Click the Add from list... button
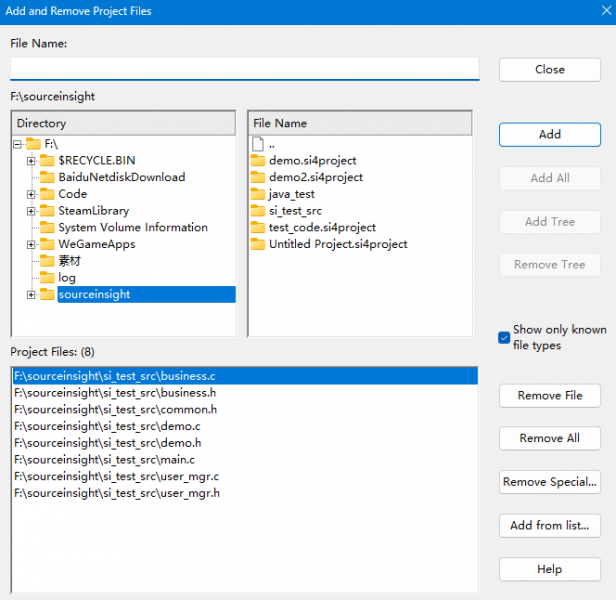The width and height of the screenshot is (616, 600). [550, 525]
